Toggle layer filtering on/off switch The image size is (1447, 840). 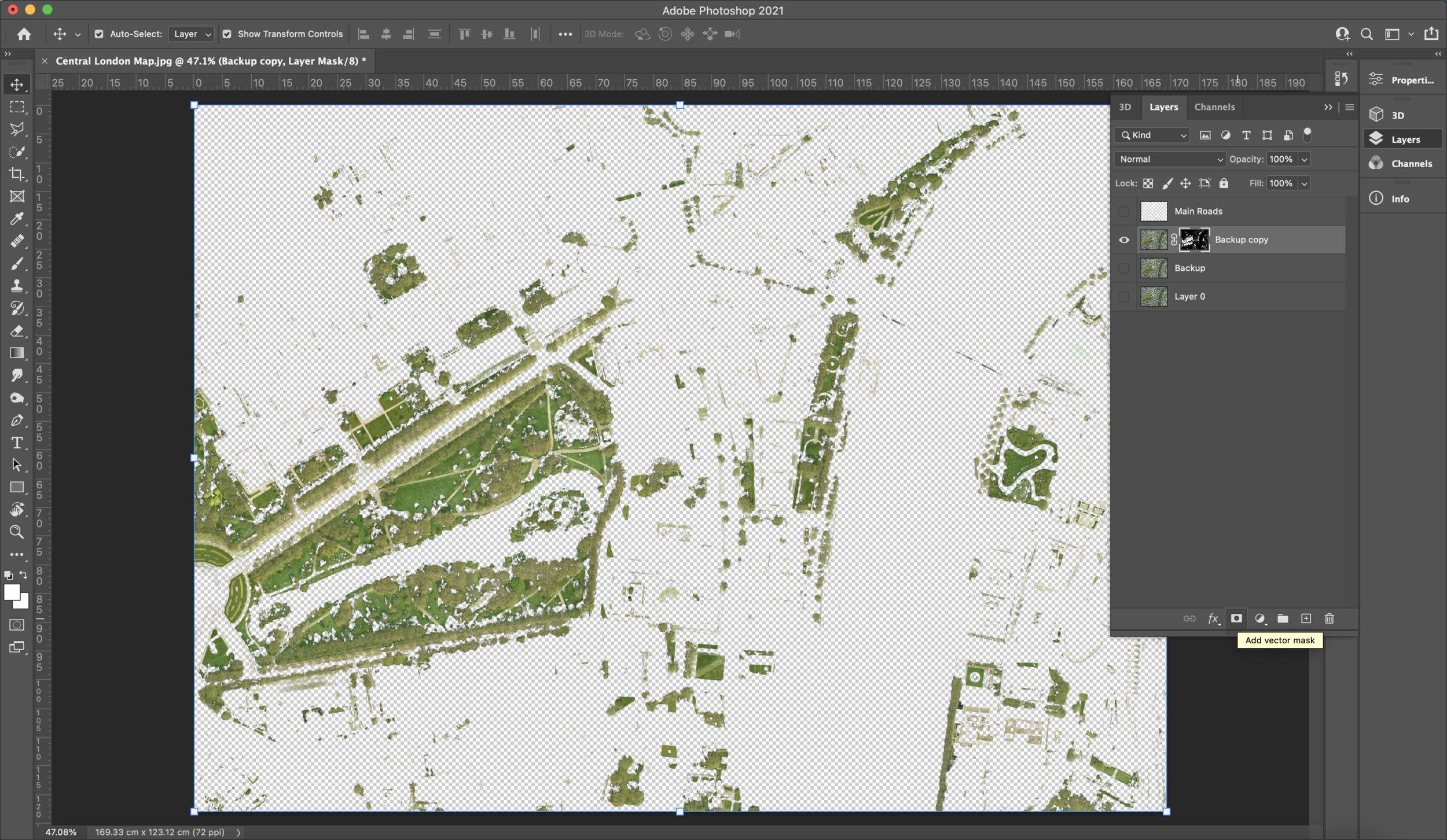[x=1307, y=135]
